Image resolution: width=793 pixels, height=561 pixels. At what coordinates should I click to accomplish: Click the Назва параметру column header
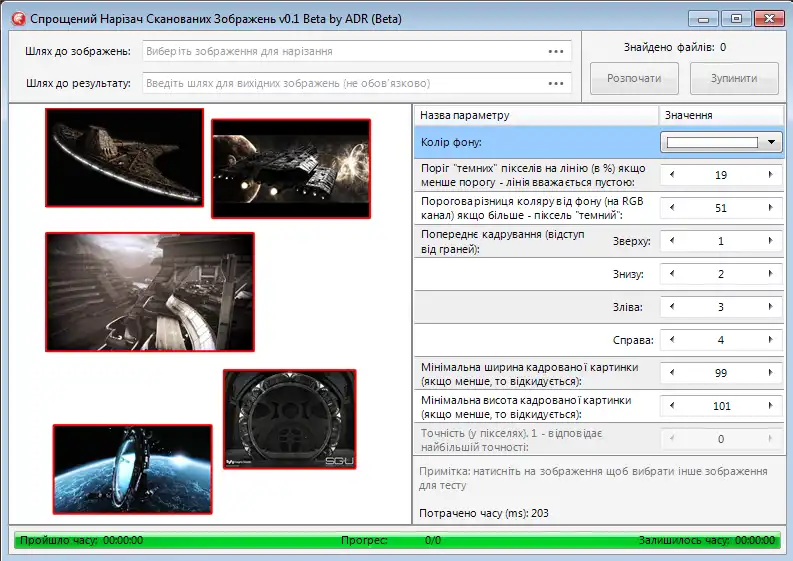click(536, 115)
